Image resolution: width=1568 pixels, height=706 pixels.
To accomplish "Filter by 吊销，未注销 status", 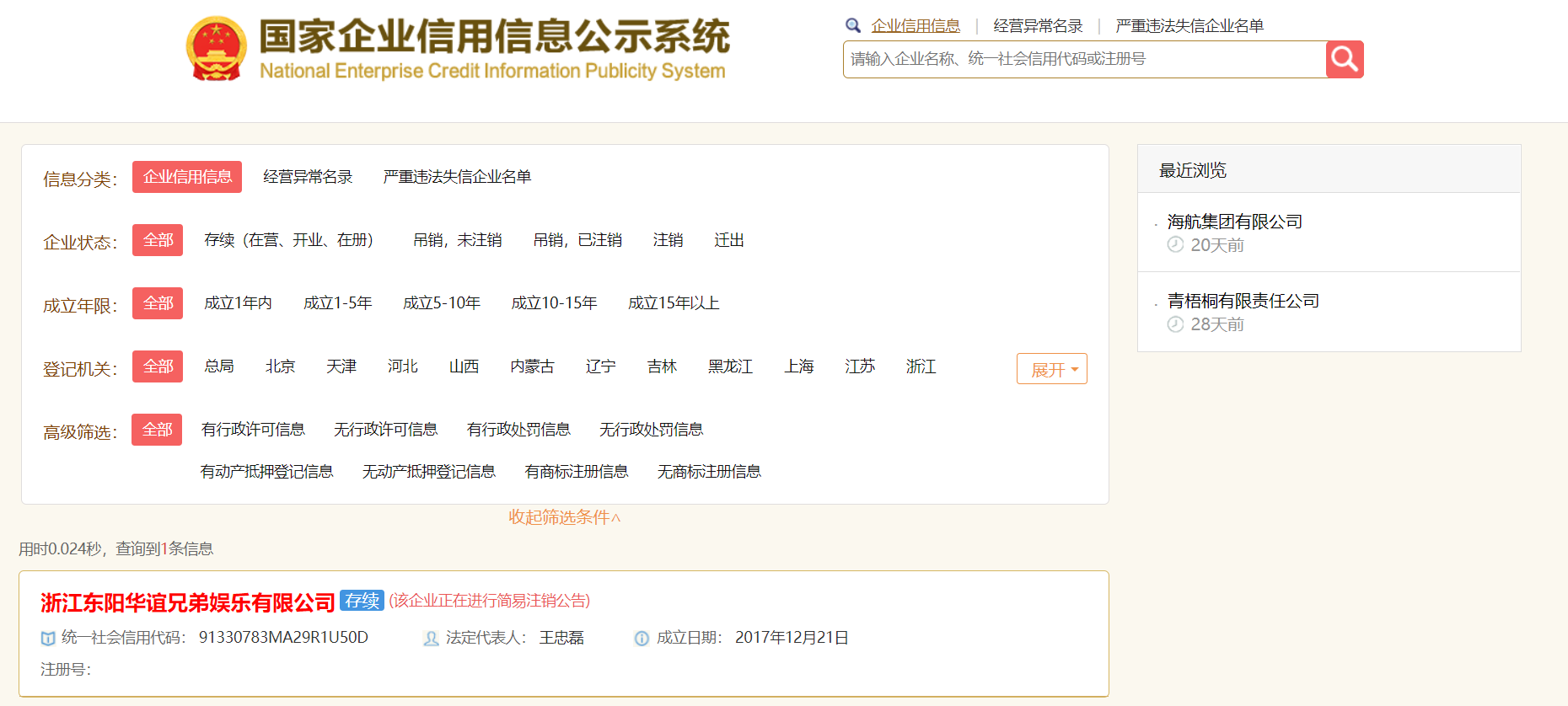I will [x=458, y=240].
